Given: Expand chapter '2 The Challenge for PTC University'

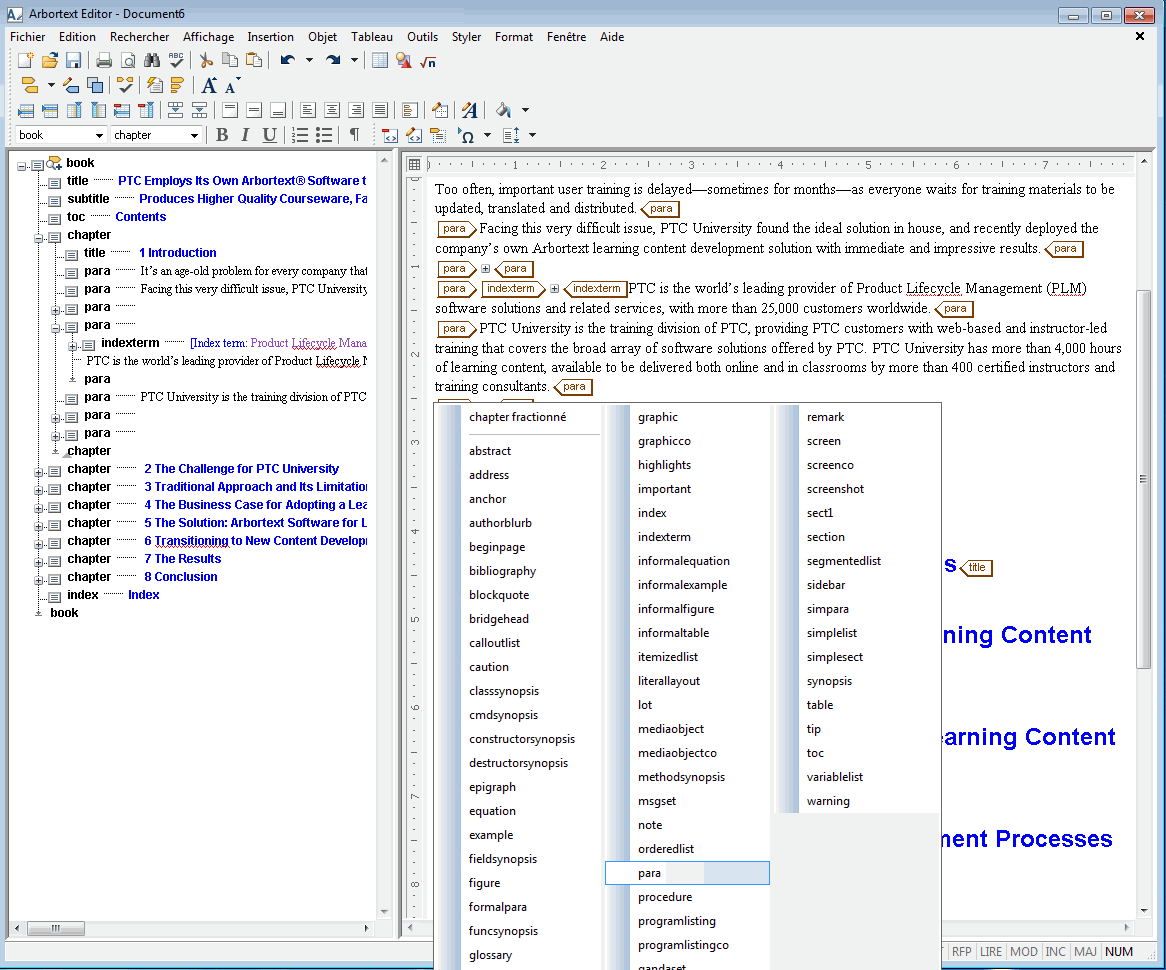Looking at the screenshot, I should (x=39, y=472).
